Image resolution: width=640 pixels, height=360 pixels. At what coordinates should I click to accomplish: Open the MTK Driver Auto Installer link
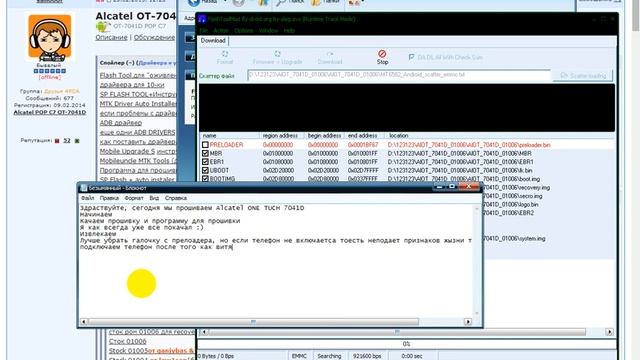tap(138, 104)
